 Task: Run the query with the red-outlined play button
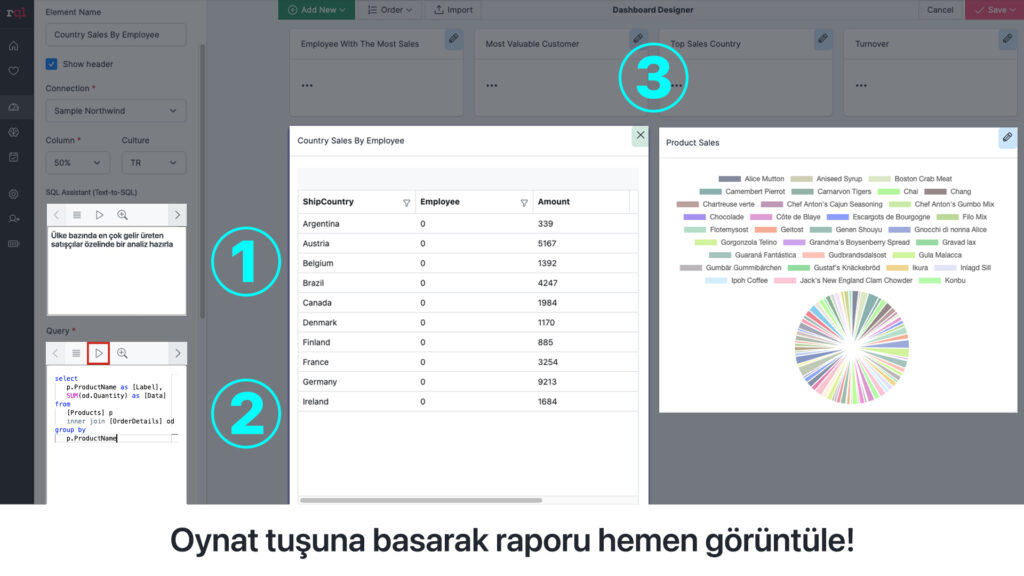pyautogui.click(x=98, y=353)
